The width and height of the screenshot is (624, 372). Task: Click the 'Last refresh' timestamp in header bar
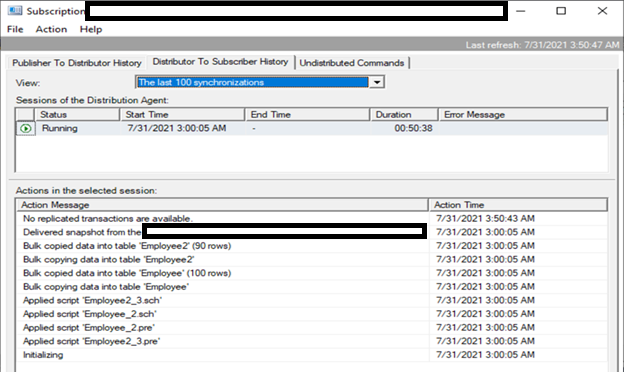[542, 45]
